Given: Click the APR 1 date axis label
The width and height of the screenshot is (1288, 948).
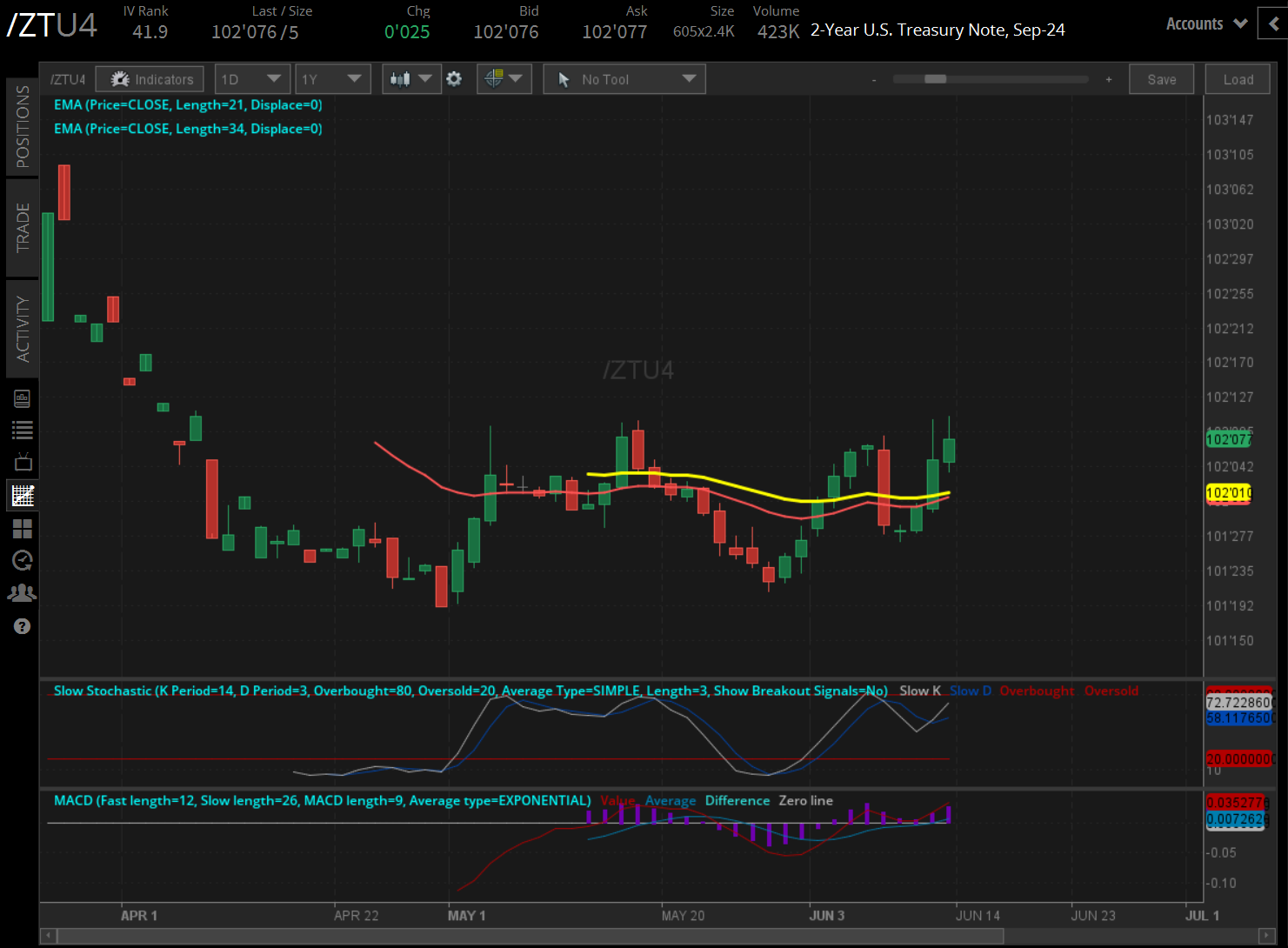Looking at the screenshot, I should click(x=139, y=915).
